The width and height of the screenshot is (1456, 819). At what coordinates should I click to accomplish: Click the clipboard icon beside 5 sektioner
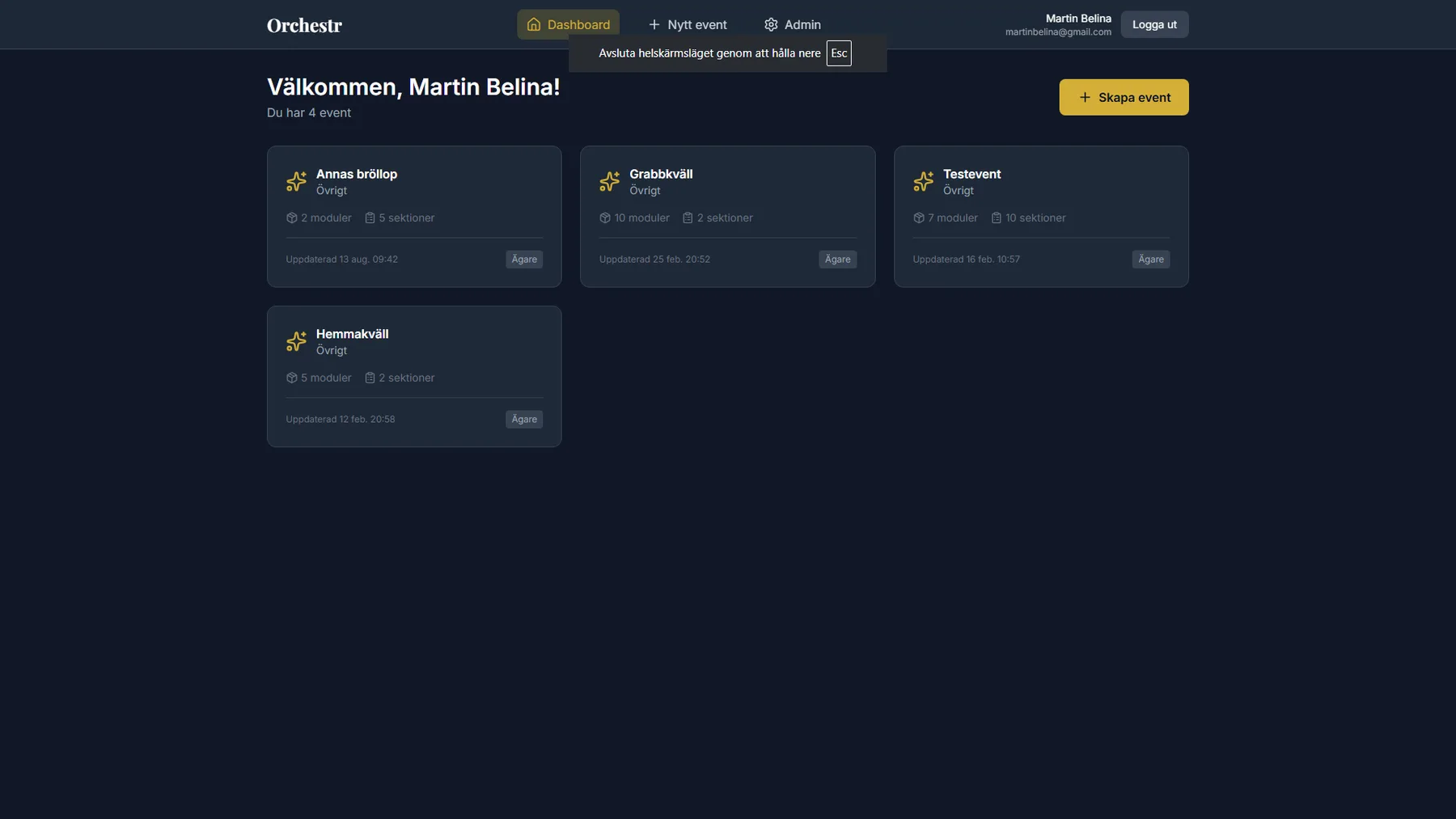pos(370,217)
